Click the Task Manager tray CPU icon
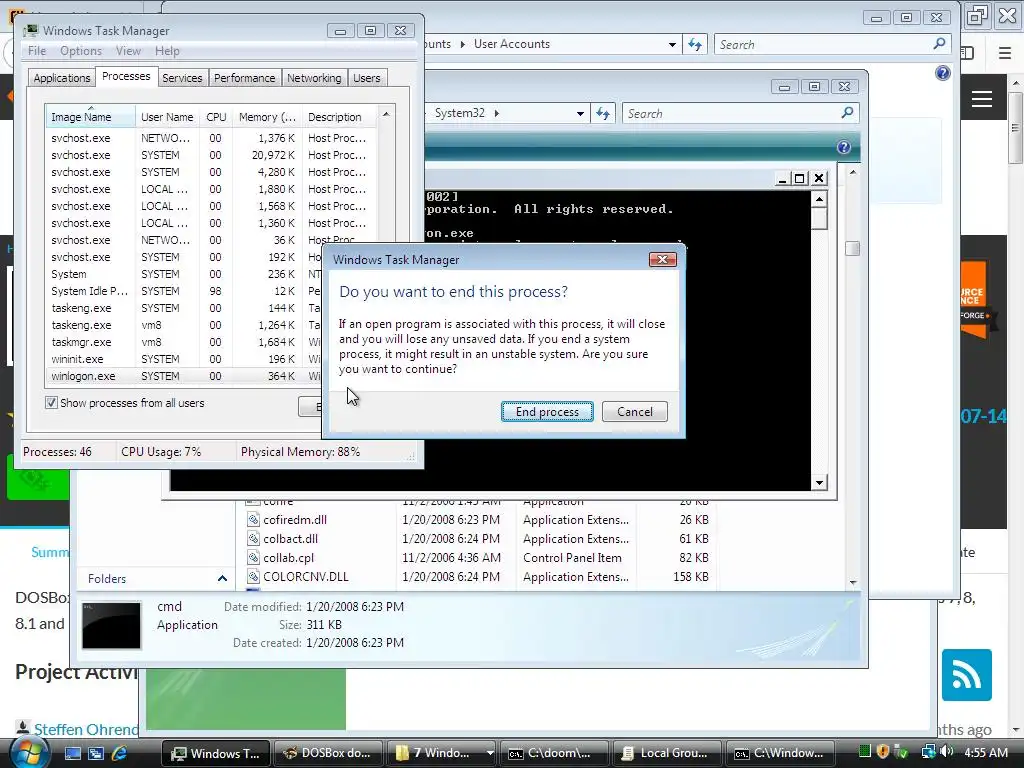This screenshot has width=1024, height=768. click(865, 752)
